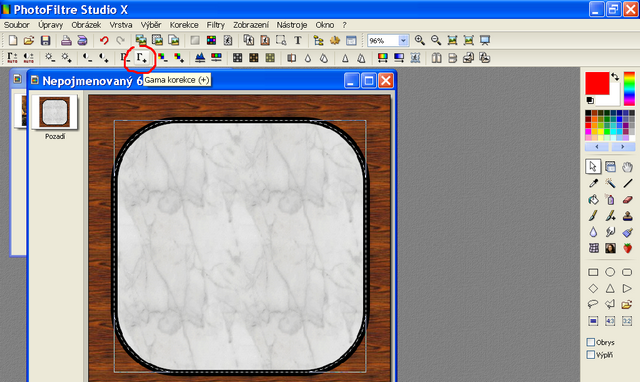Image resolution: width=640 pixels, height=382 pixels.
Task: Zoom out with magnifier minus icon
Action: coord(436,40)
